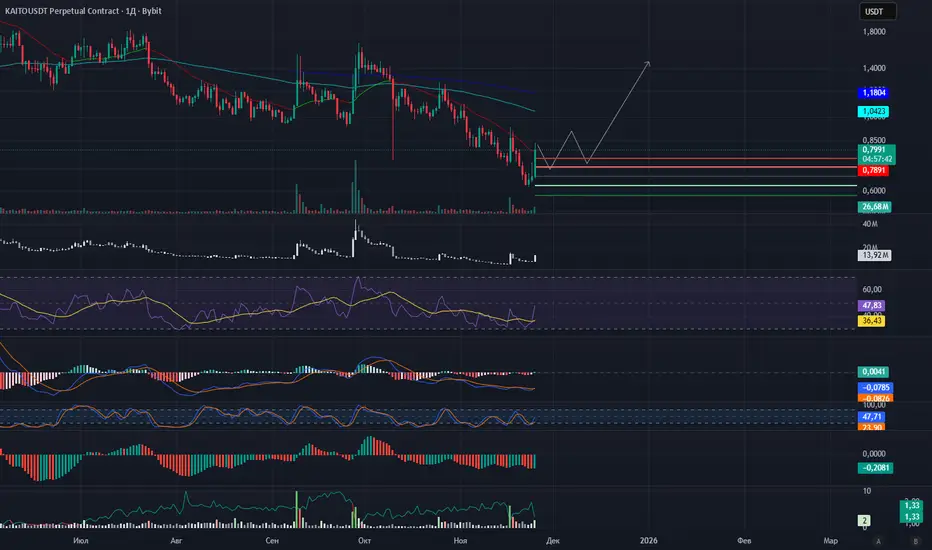Click the 40M scale label
This screenshot has height=550, width=932.
tap(870, 224)
